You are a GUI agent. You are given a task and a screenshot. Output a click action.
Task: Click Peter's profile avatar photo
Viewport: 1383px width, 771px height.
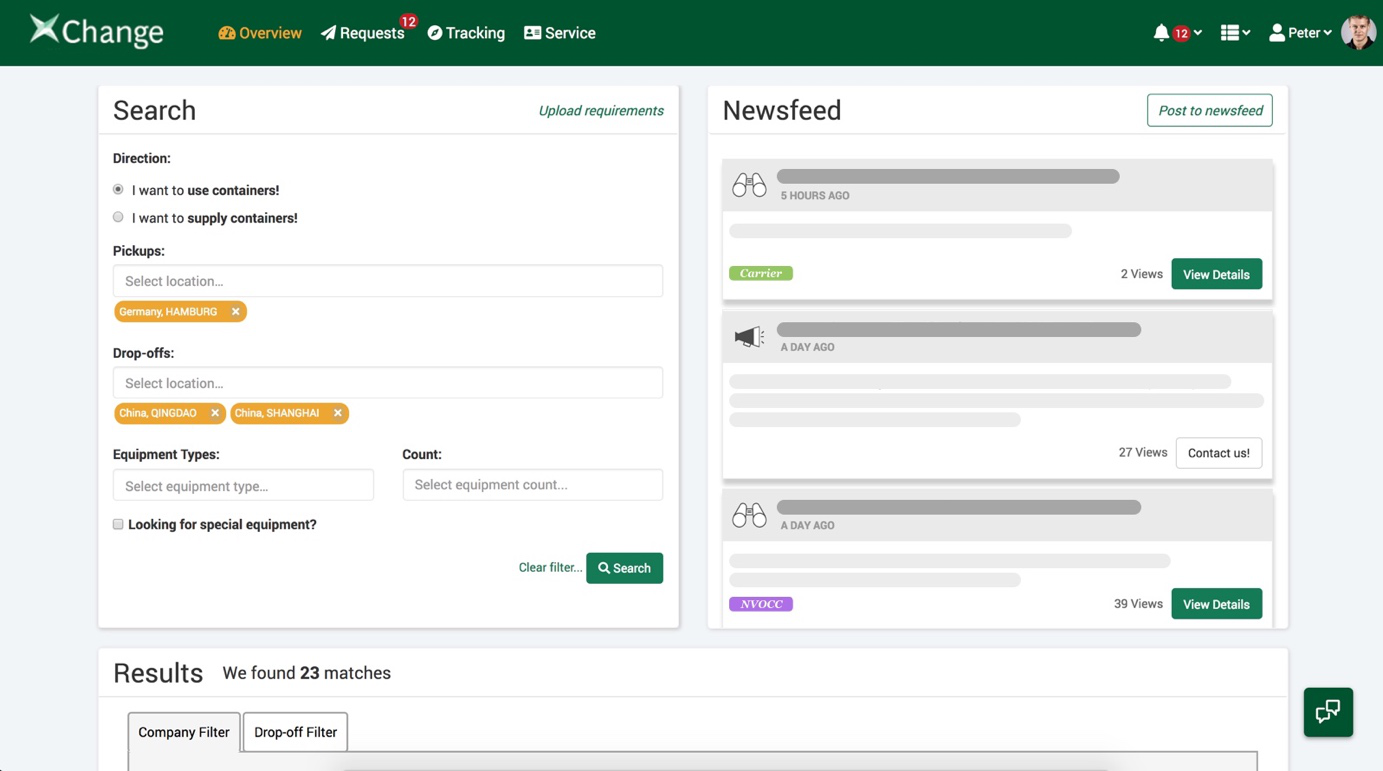pos(1358,33)
